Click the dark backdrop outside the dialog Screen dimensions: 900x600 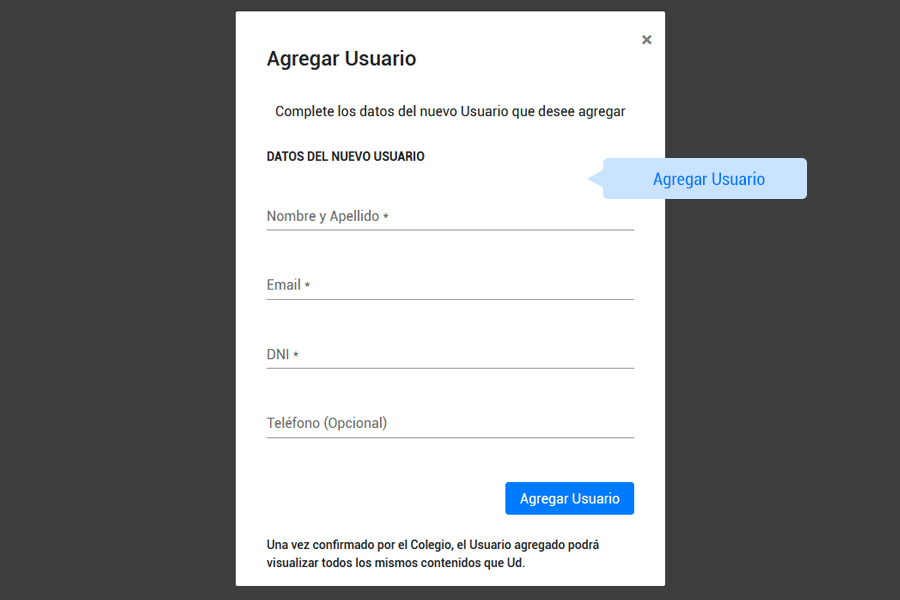(110, 300)
